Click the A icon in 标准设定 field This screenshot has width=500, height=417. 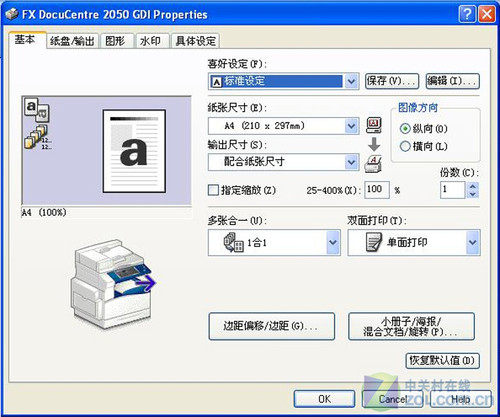217,82
